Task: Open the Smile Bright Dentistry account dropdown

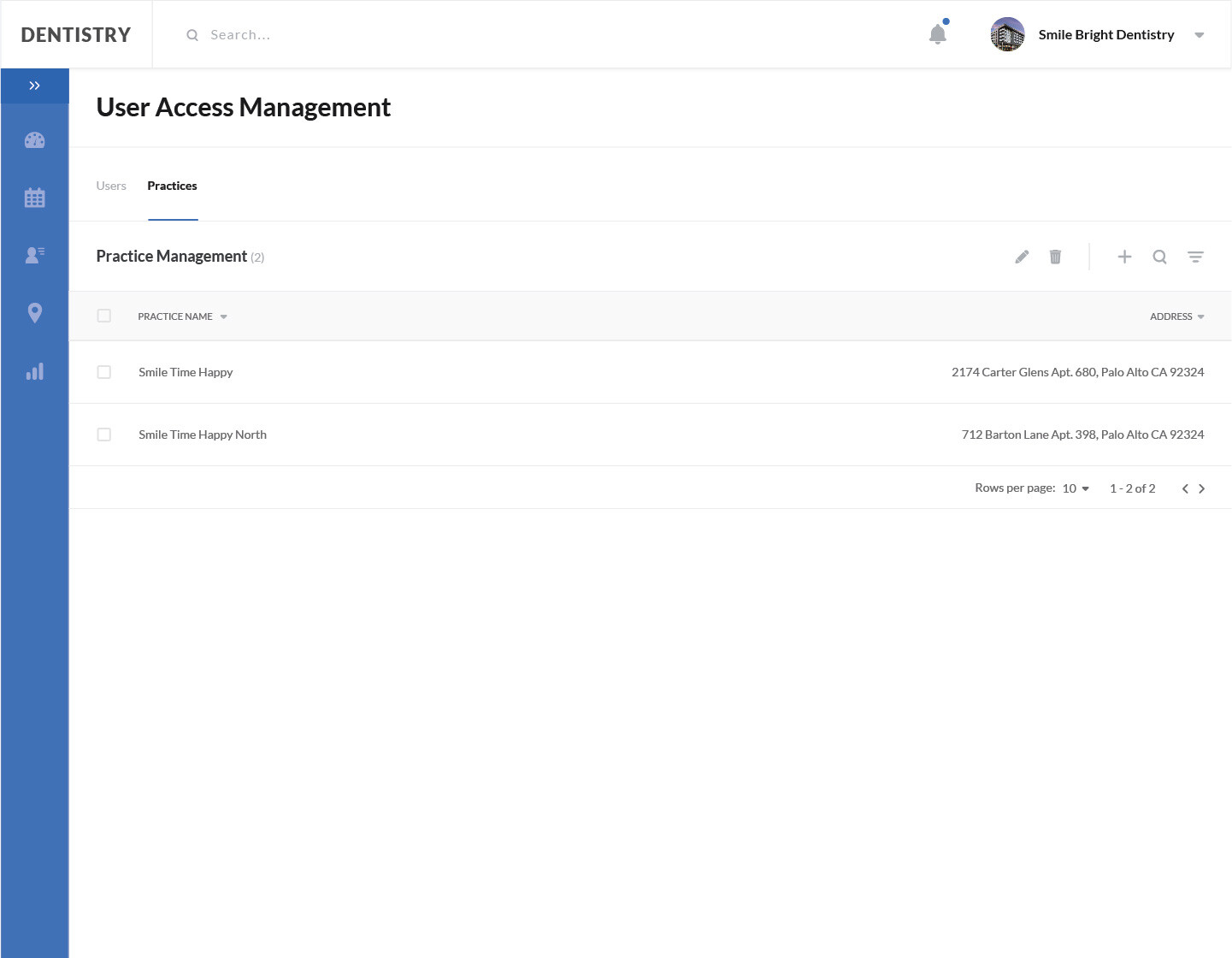Action: [x=1199, y=35]
